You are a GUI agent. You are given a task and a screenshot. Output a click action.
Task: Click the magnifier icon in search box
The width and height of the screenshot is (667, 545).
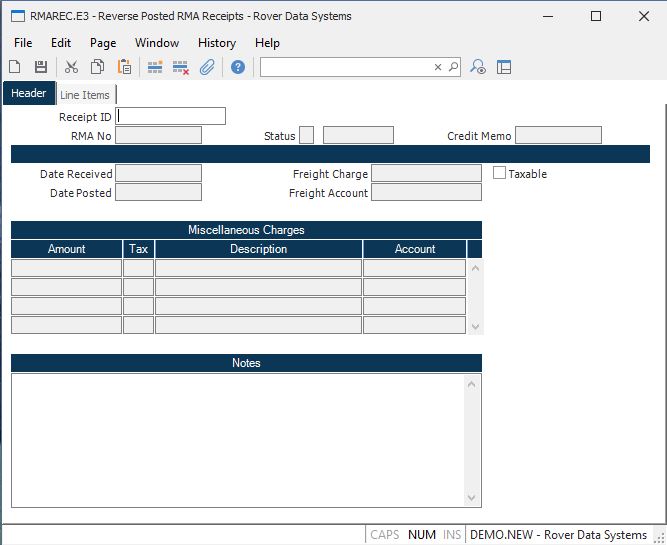(453, 67)
